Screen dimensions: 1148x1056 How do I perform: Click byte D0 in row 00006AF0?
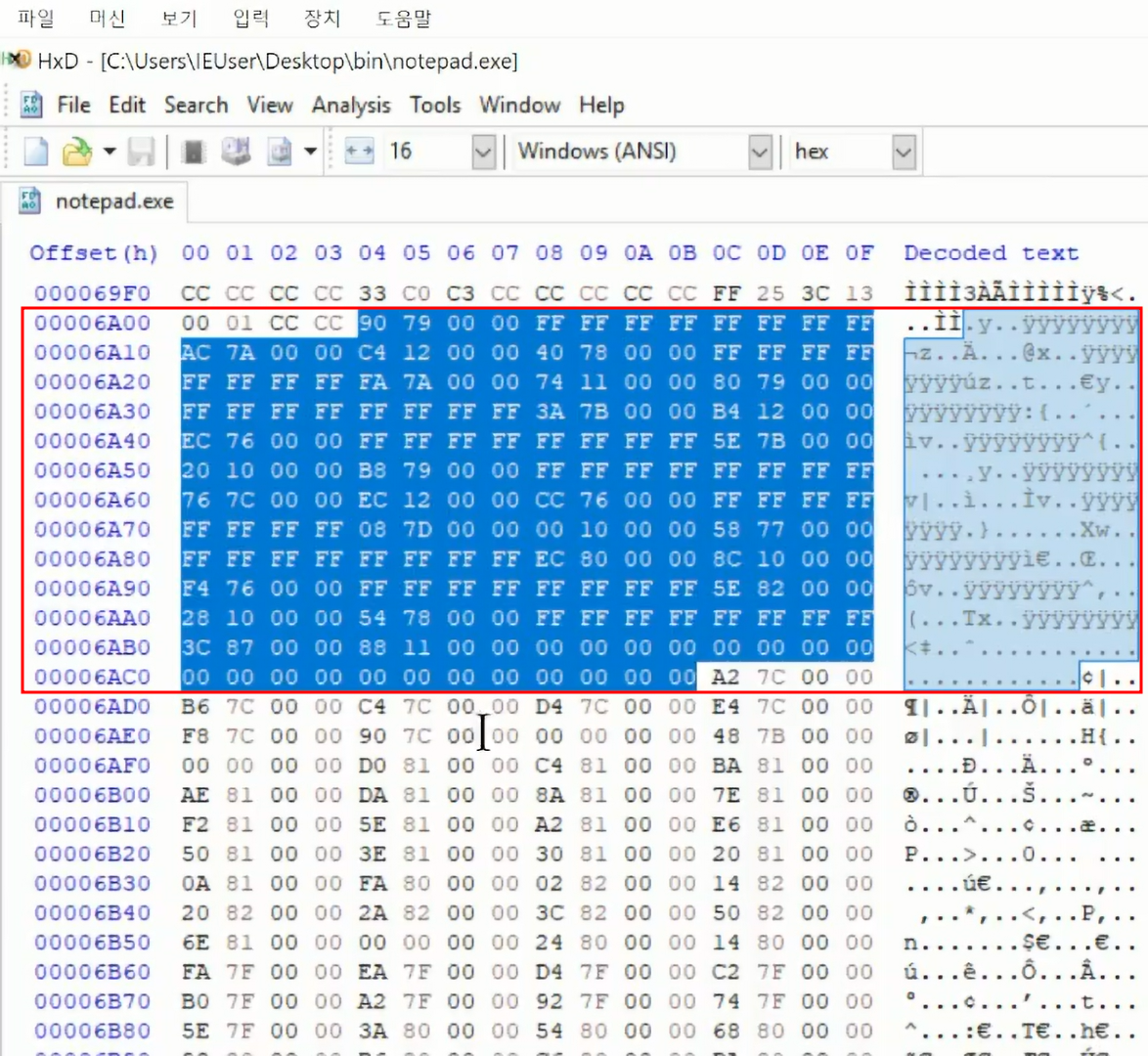coord(372,766)
